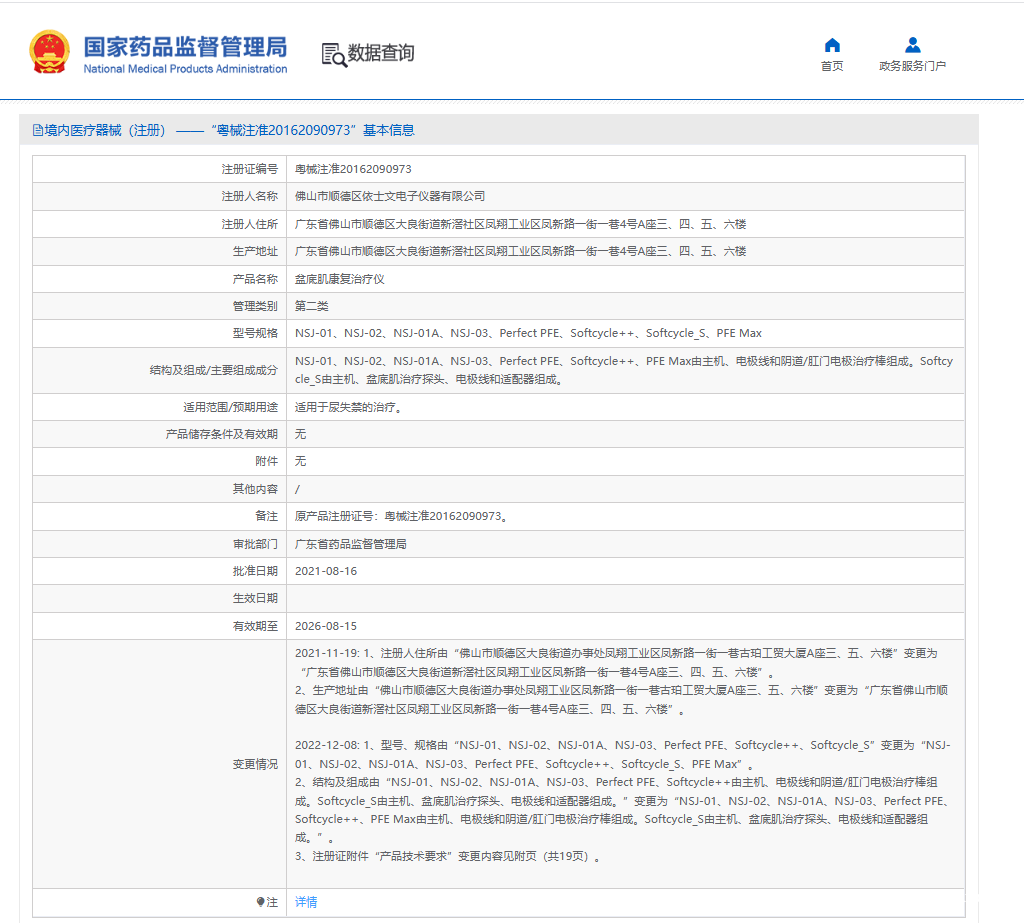The width and height of the screenshot is (1024, 923).
Task: Click the small icon beside the 注 label
Action: (260, 902)
